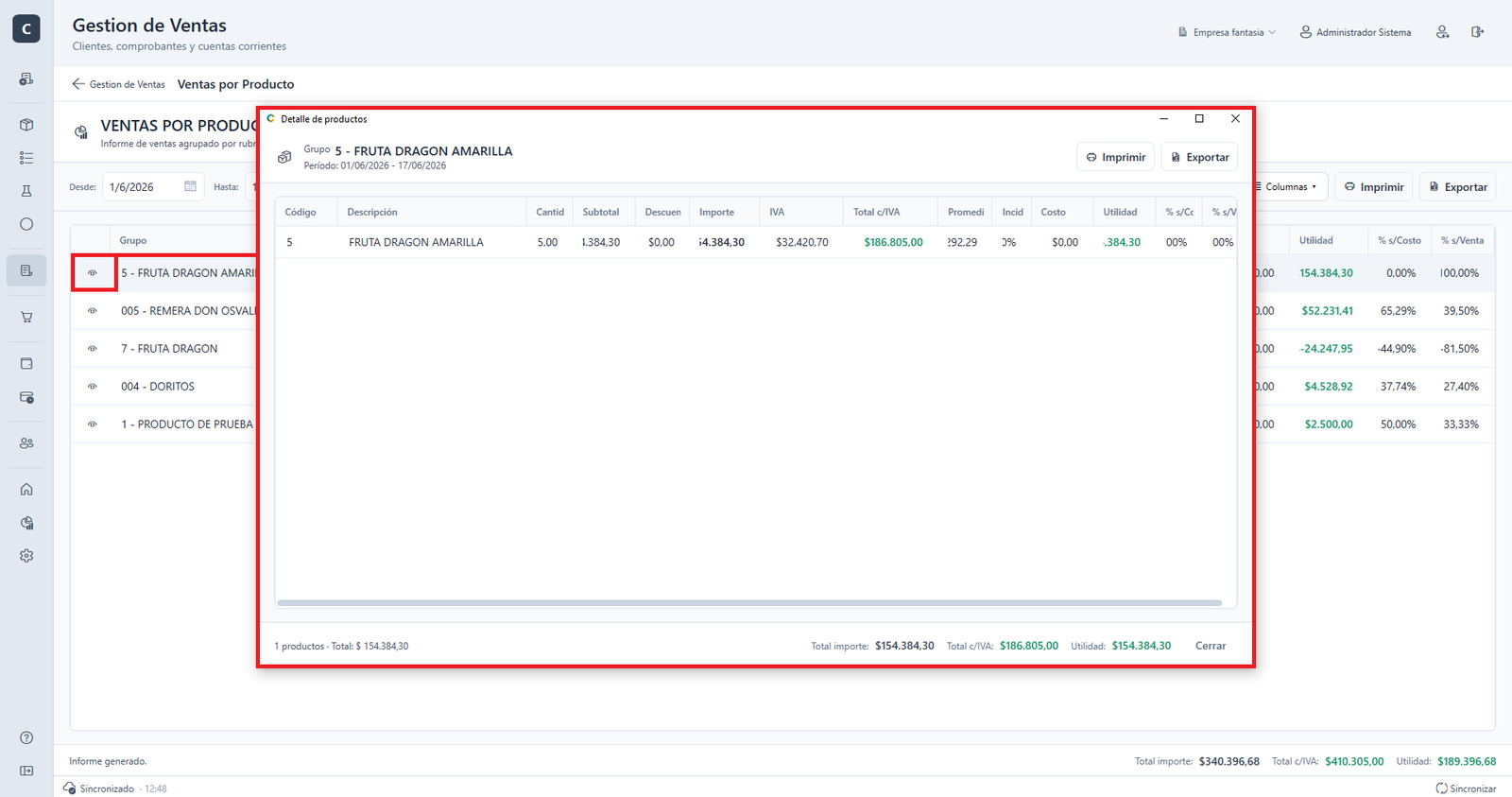Click the horizontal scrollbar in detail table
The height and width of the screenshot is (797, 1512).
pos(749,602)
